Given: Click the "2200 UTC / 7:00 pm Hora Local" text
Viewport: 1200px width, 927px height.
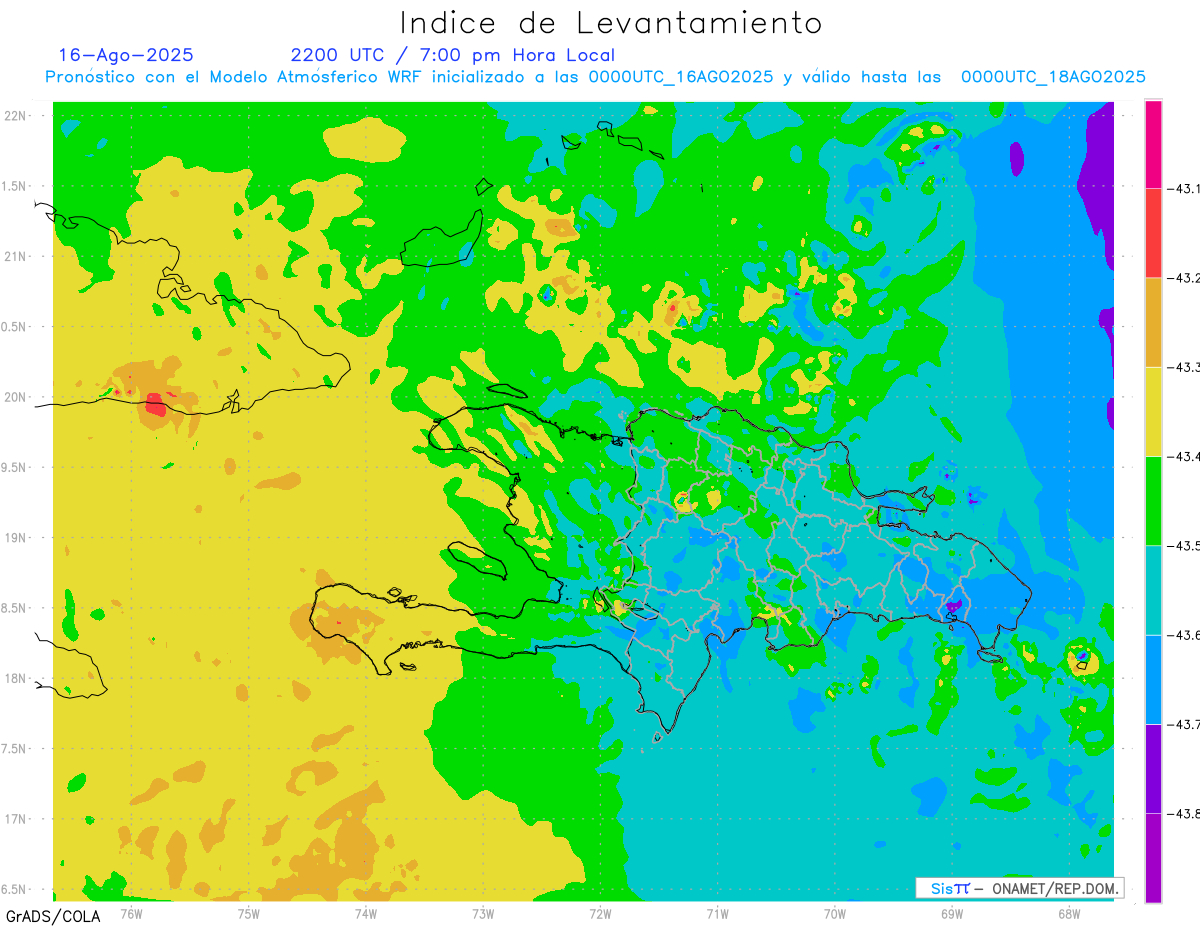Looking at the screenshot, I should 453,56.
